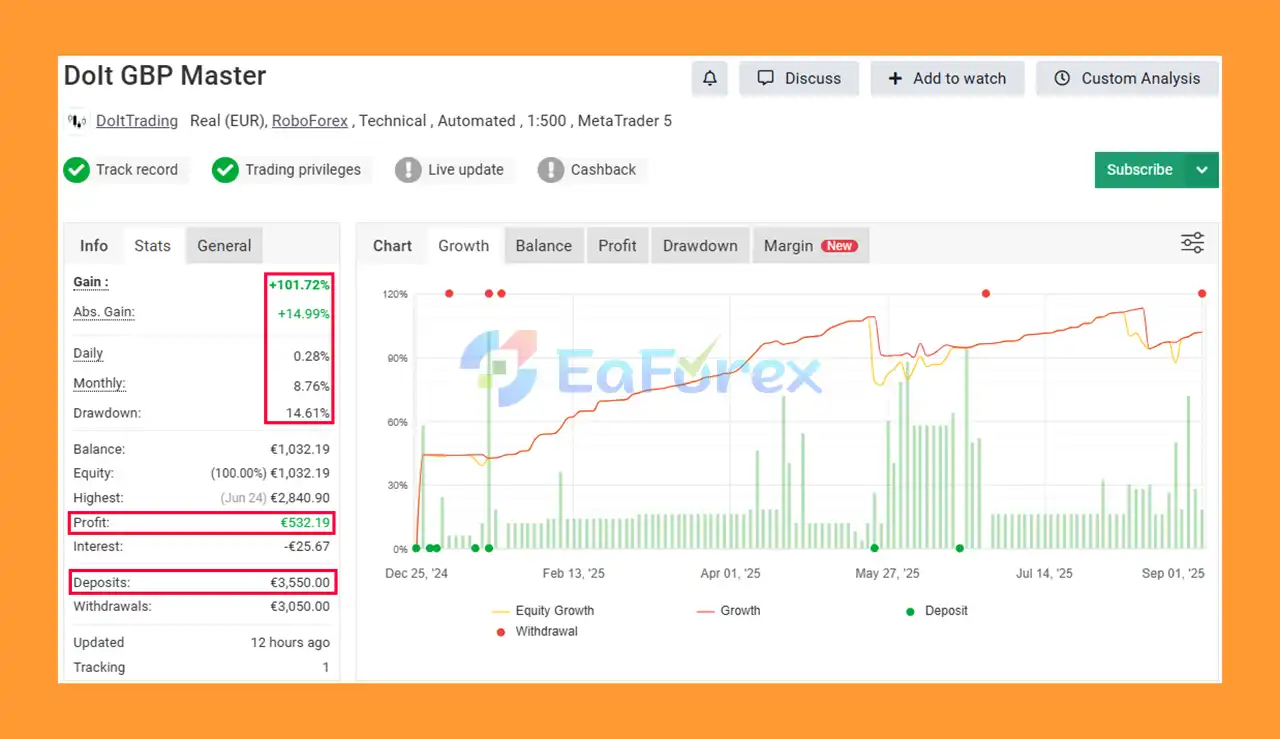Click the notification bell icon
This screenshot has width=1280, height=739.
point(709,78)
